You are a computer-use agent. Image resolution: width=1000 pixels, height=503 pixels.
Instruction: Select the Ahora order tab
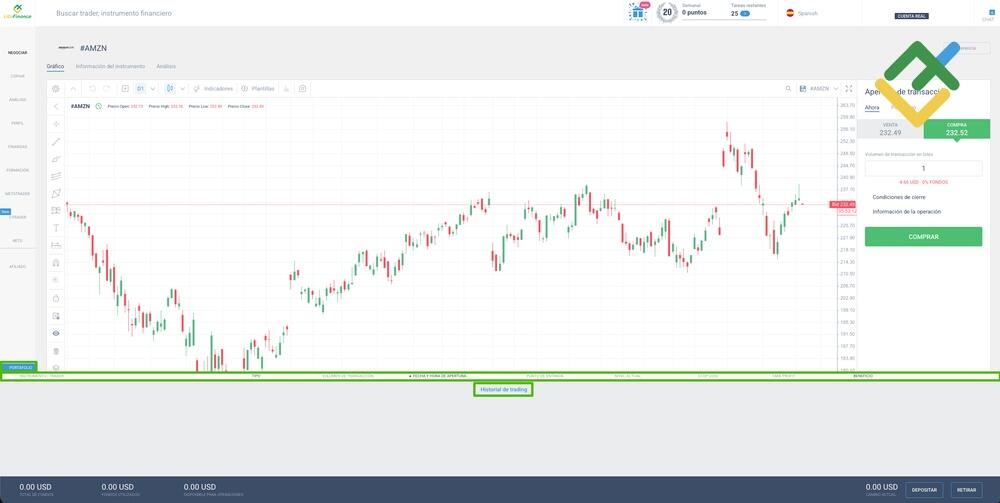872,108
